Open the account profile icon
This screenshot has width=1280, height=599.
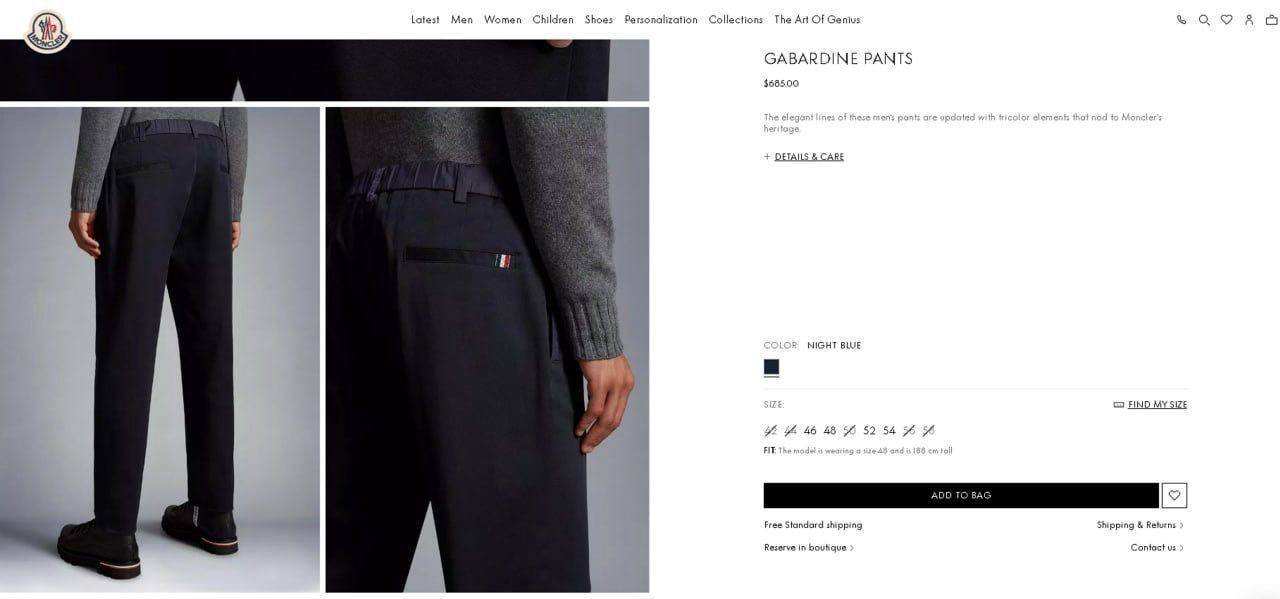coord(1249,20)
